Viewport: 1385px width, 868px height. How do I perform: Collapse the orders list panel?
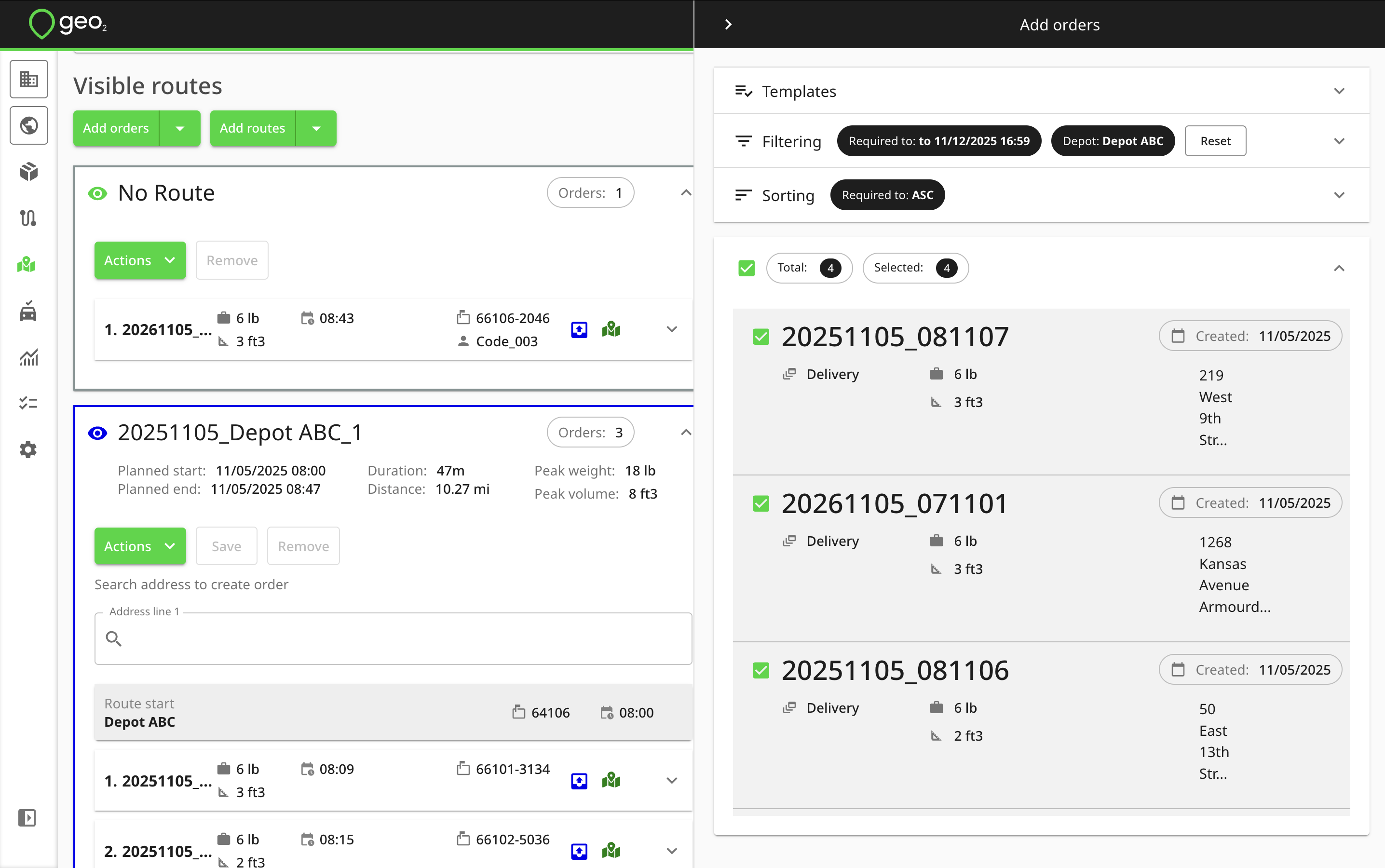(x=1339, y=268)
